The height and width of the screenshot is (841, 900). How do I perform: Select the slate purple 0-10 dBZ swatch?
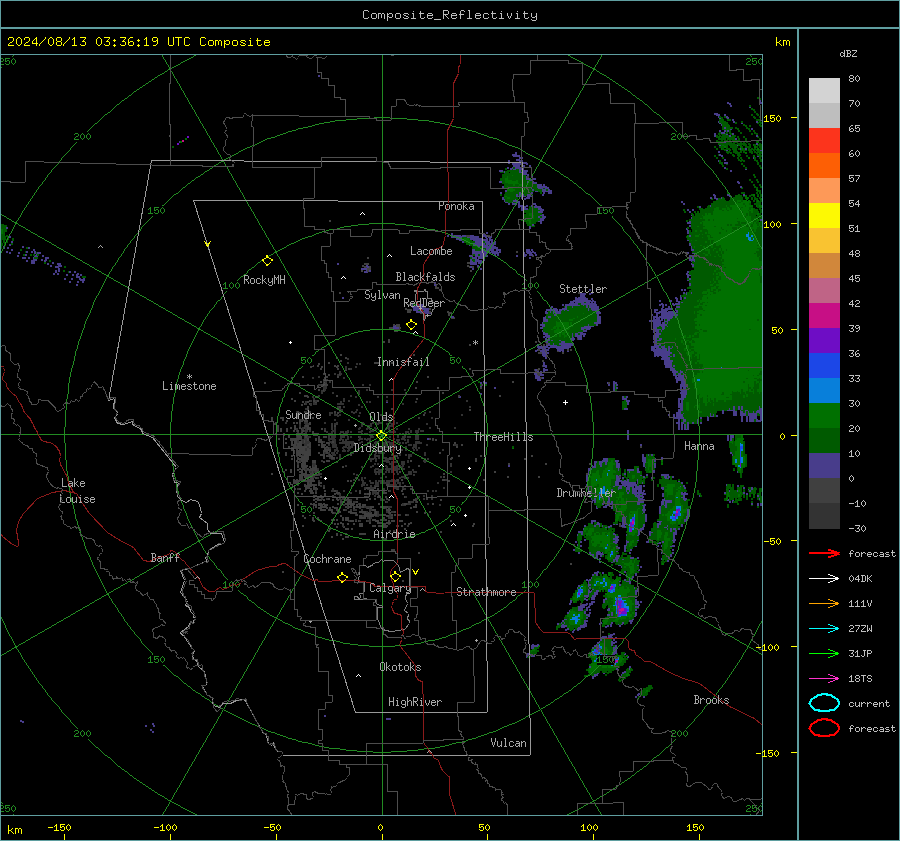(824, 466)
